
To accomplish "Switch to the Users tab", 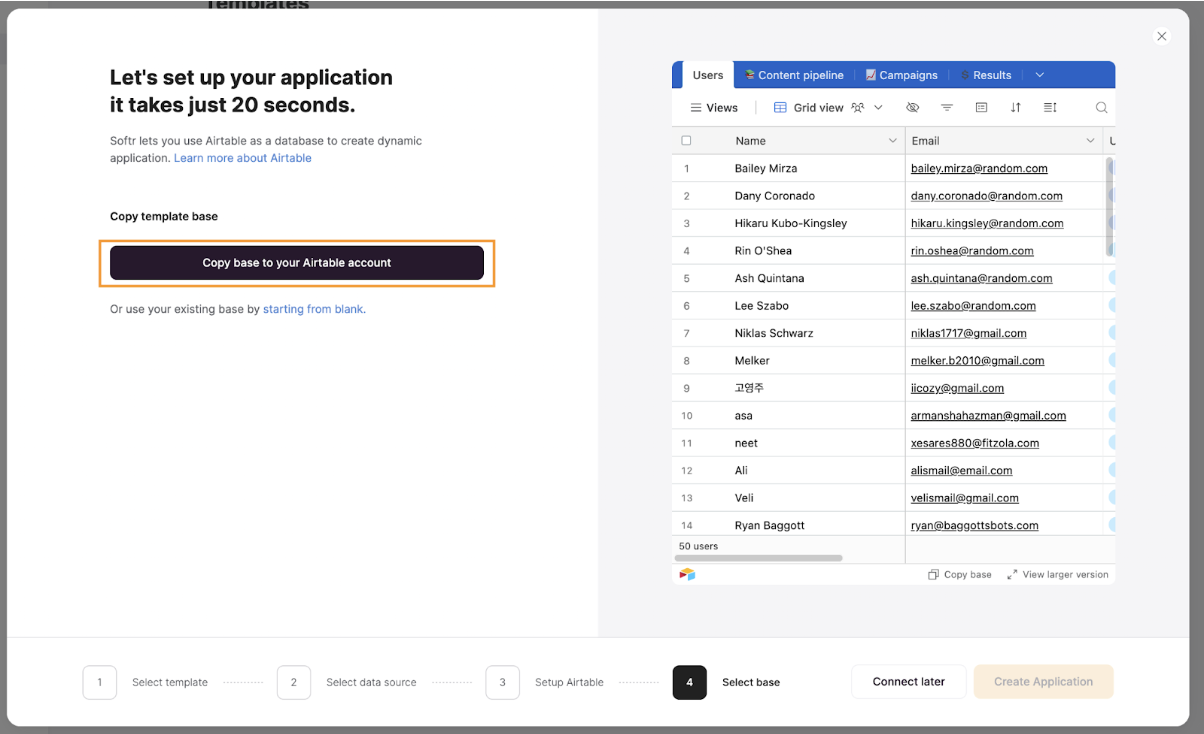I will click(x=708, y=75).
